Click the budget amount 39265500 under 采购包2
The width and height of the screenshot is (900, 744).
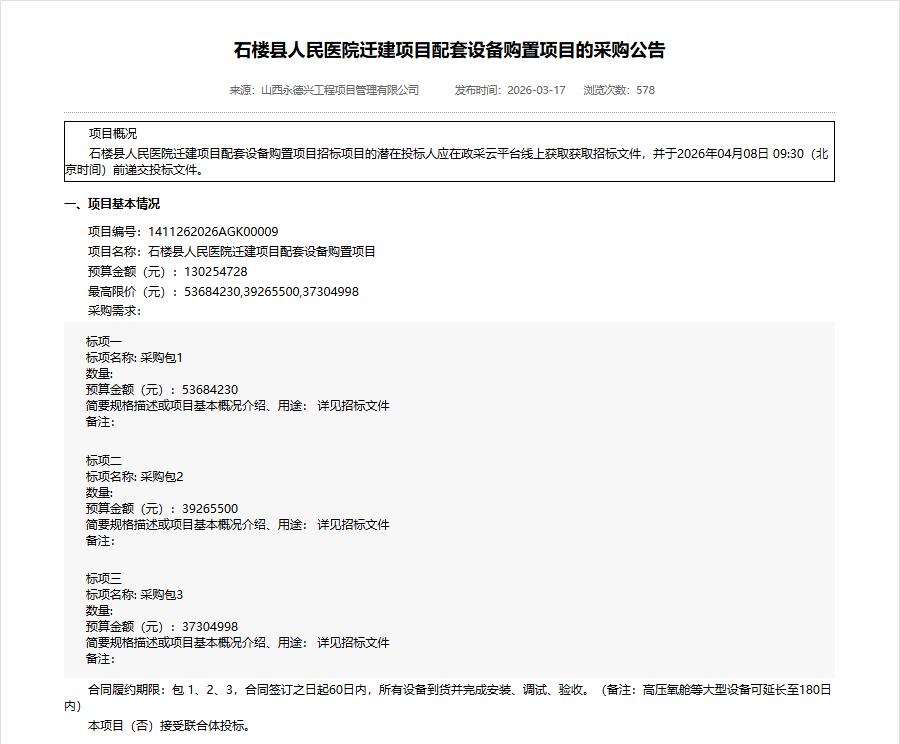tap(210, 509)
